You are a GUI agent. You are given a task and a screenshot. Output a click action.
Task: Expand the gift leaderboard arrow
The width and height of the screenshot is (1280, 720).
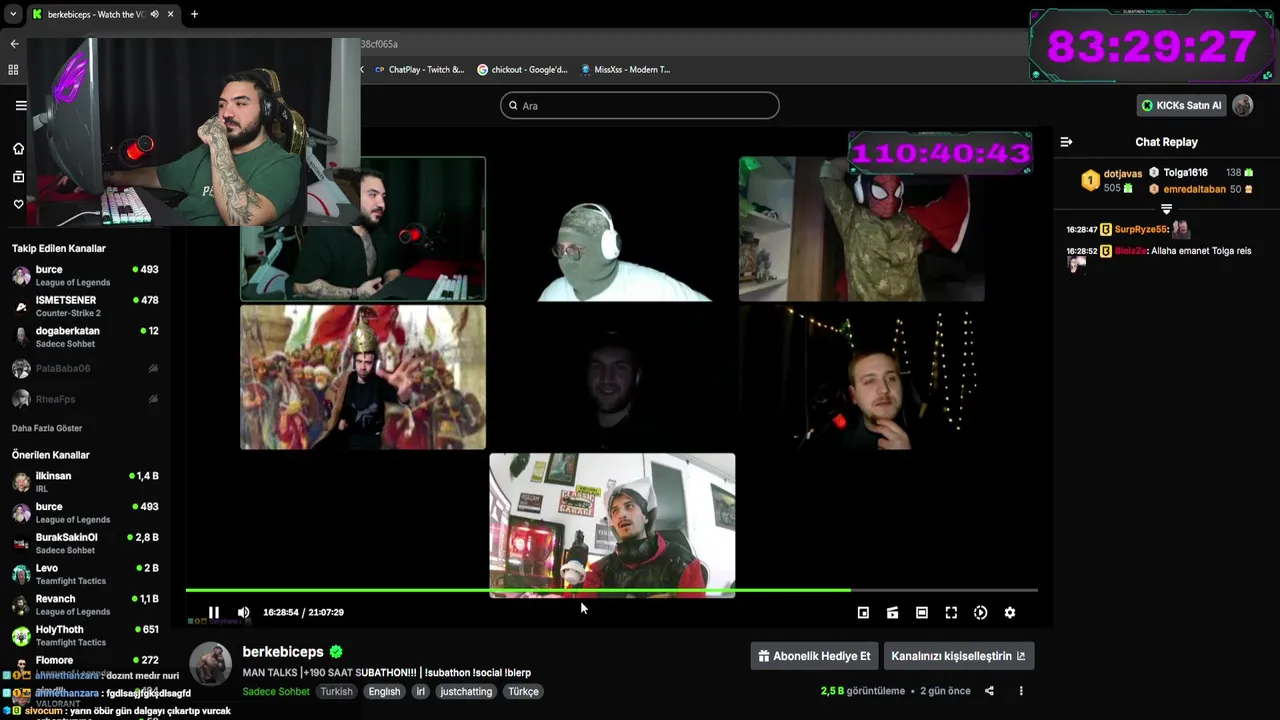click(1166, 209)
